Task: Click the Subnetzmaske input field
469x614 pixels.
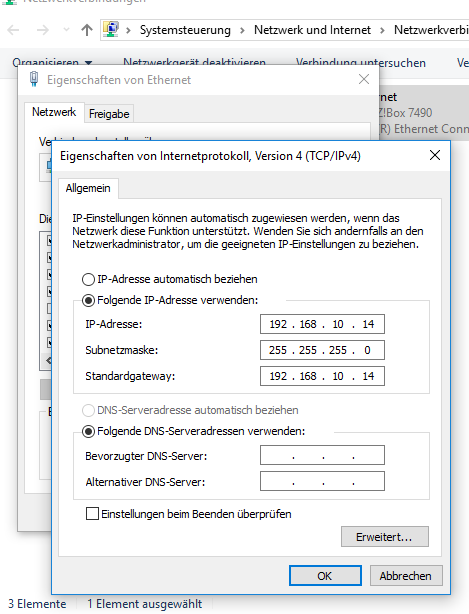Action: point(322,350)
